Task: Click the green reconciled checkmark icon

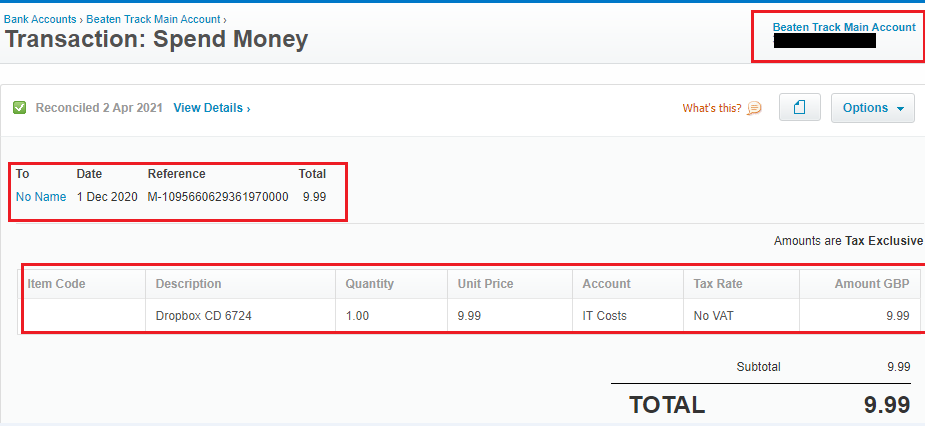Action: point(19,108)
